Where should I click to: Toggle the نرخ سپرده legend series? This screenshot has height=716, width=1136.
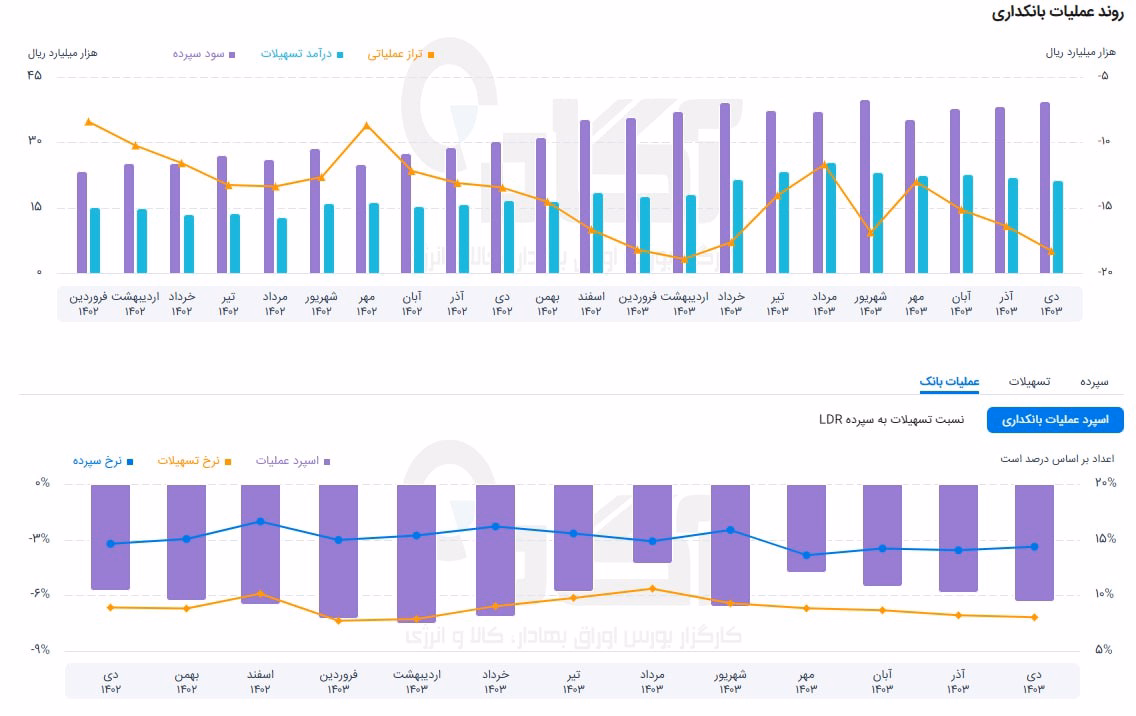(103, 461)
